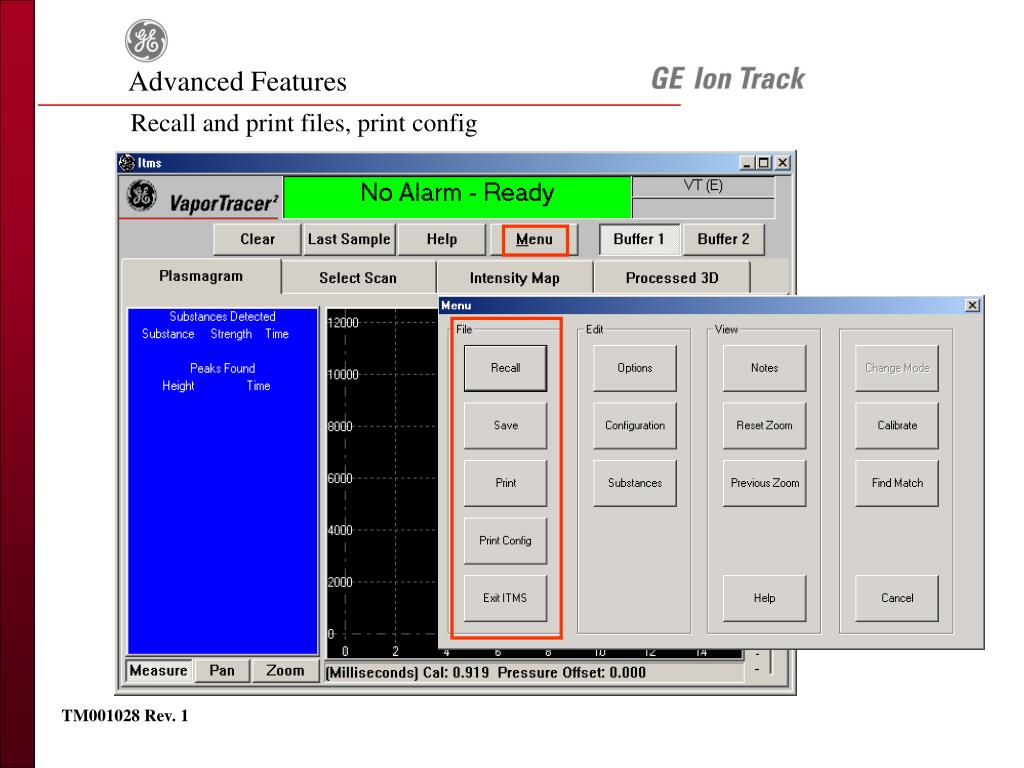Enable Measure mode

point(159,671)
